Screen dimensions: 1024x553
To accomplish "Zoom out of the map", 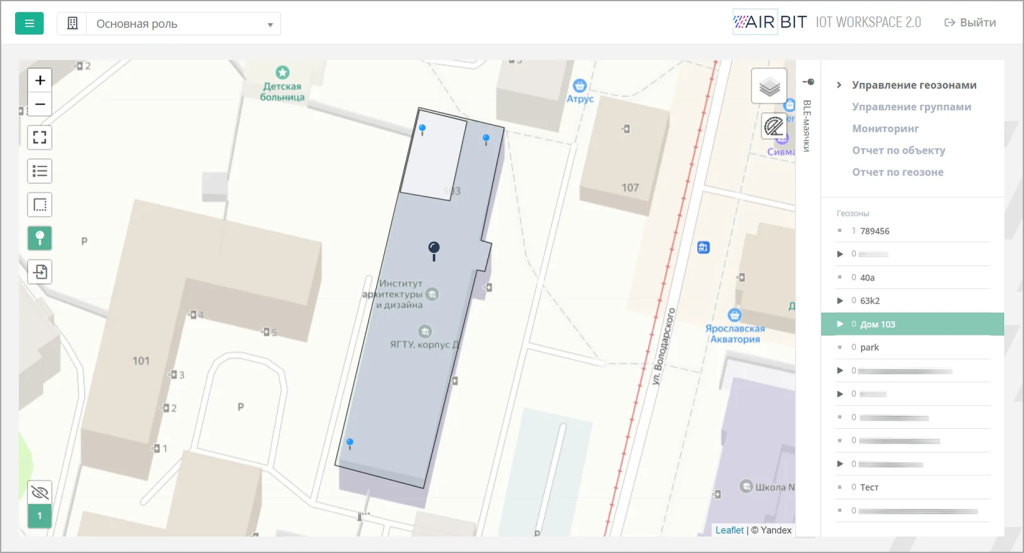I will tap(40, 104).
